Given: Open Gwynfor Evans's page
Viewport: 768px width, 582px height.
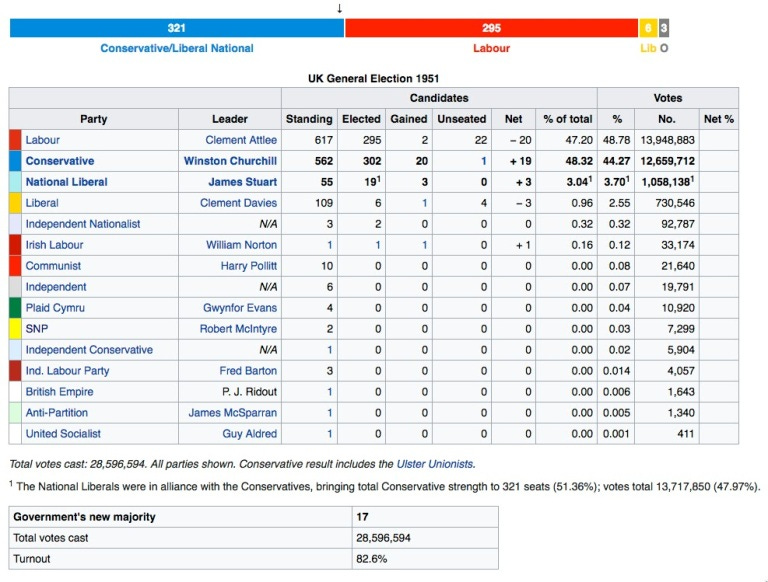Looking at the screenshot, I should coord(240,308).
